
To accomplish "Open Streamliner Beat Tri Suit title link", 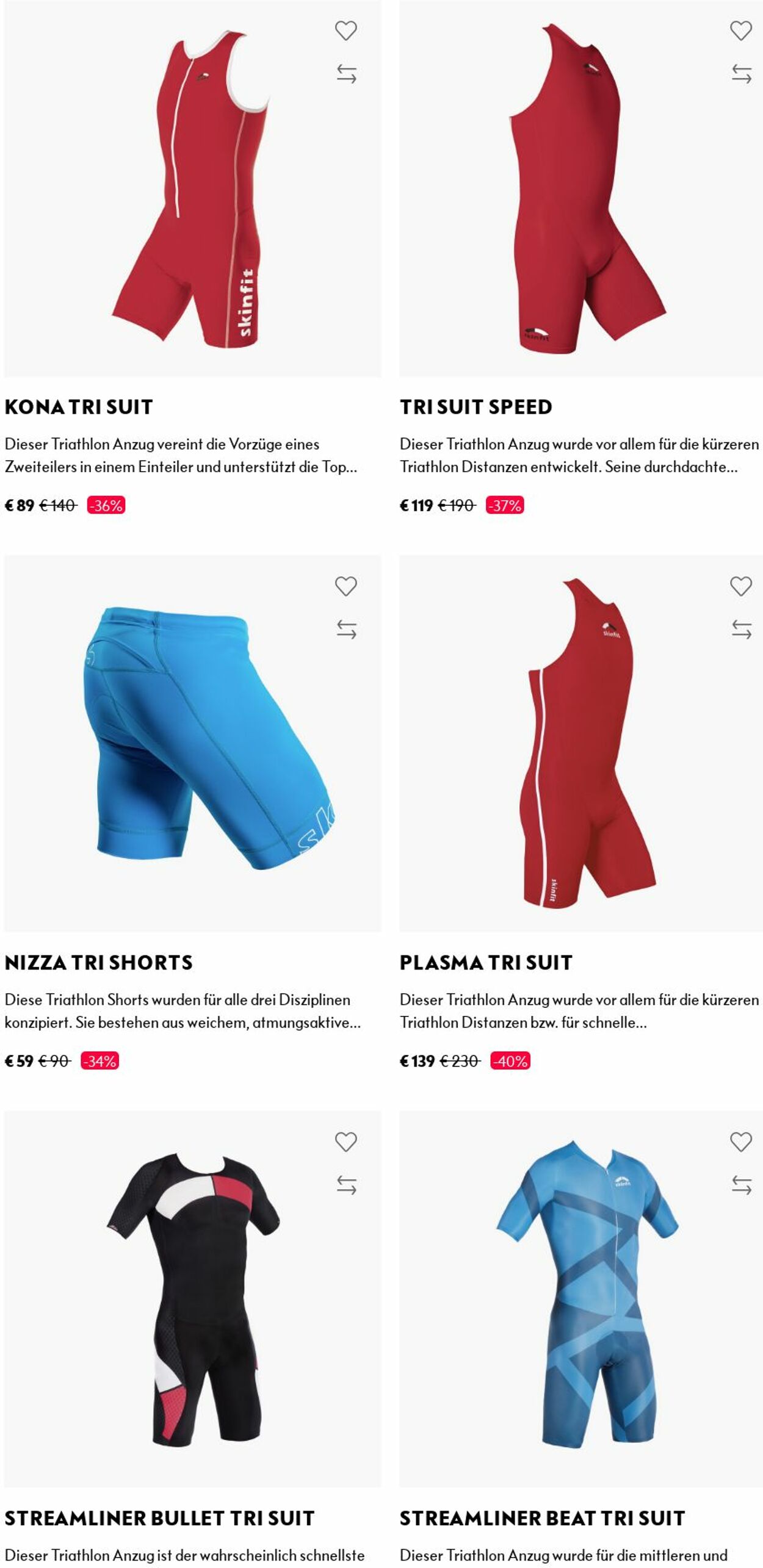I will (x=543, y=1519).
